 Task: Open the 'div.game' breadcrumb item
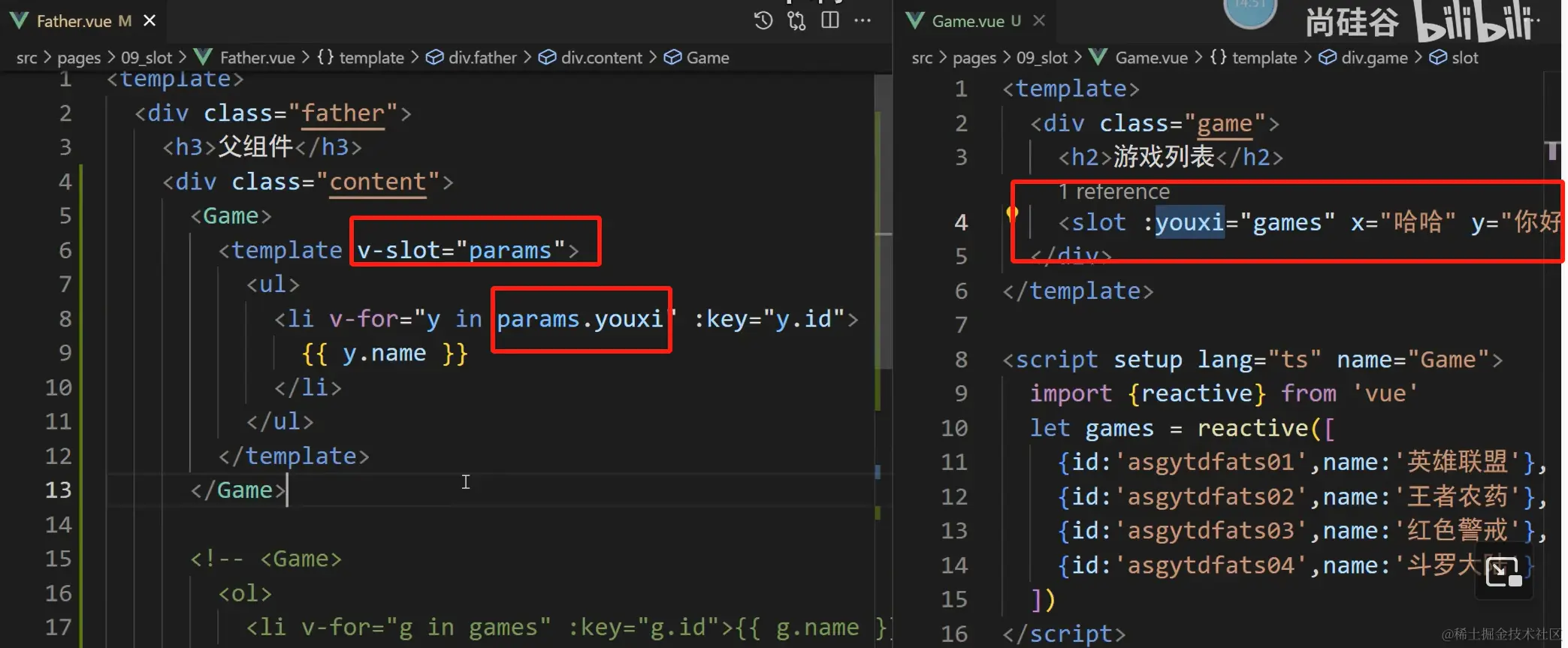click(1364, 58)
